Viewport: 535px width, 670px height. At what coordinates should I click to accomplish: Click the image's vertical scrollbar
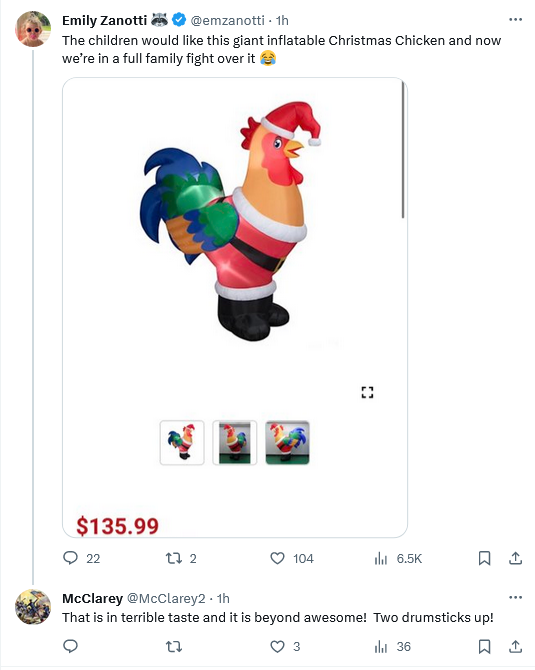click(x=403, y=150)
